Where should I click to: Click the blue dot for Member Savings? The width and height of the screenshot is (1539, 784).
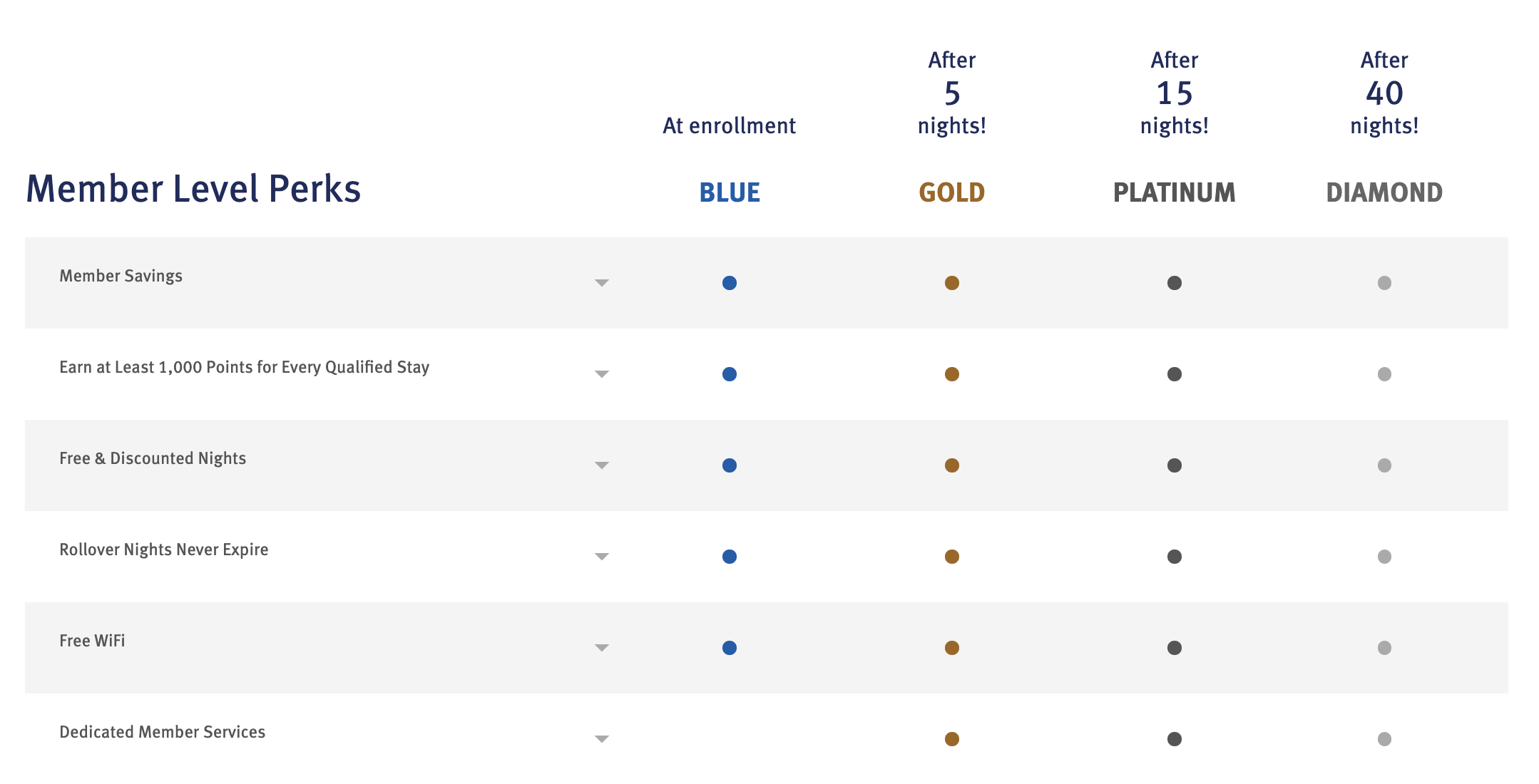coord(729,283)
